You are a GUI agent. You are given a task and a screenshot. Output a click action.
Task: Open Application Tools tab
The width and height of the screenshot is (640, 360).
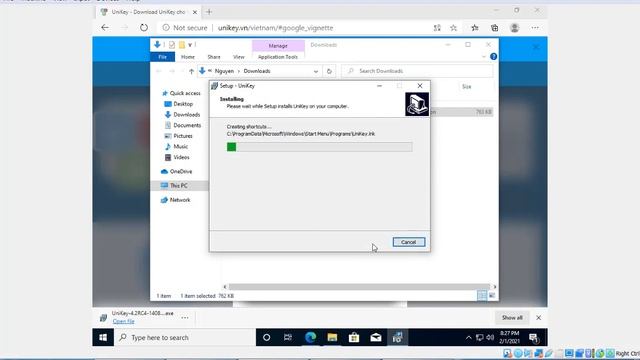(x=278, y=57)
